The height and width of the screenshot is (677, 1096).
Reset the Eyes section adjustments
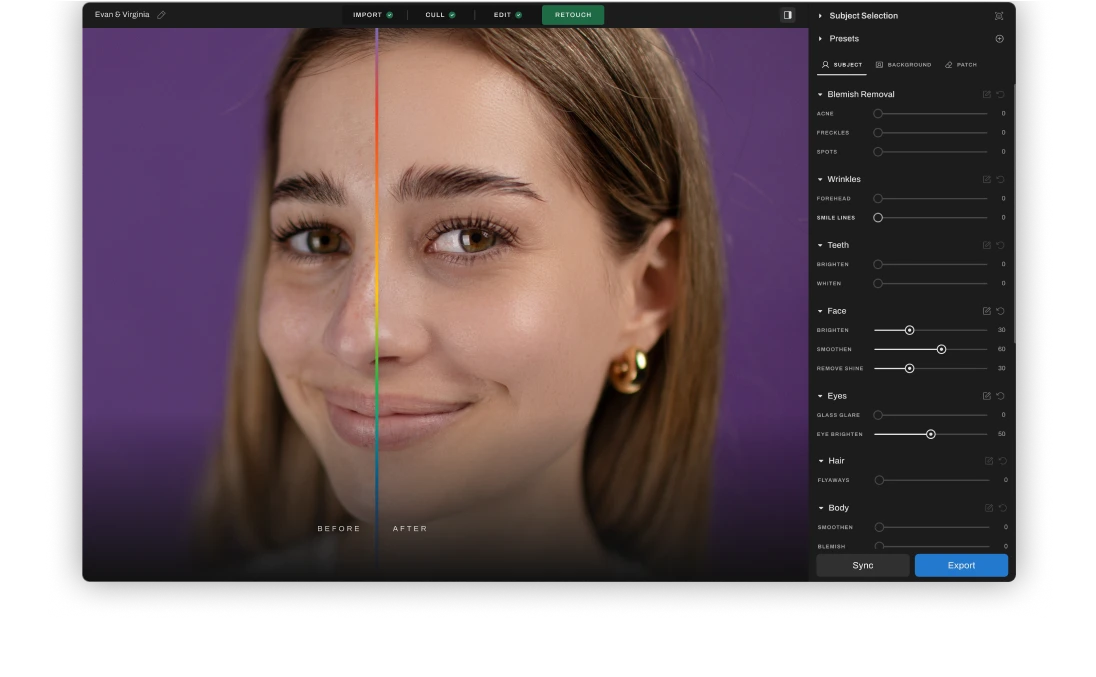[1000, 396]
